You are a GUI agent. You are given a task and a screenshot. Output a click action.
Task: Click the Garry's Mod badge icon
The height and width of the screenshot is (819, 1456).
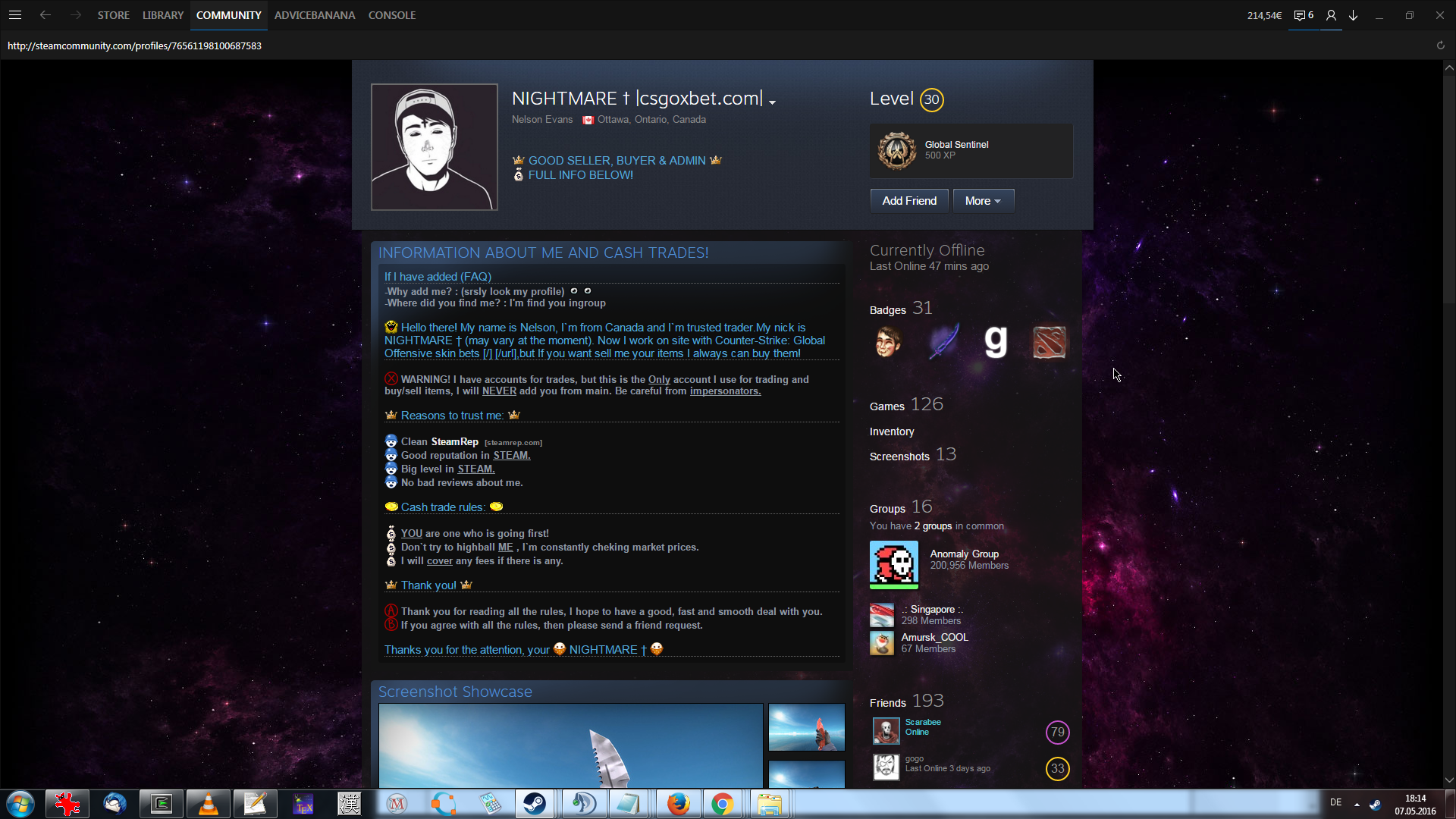(996, 342)
